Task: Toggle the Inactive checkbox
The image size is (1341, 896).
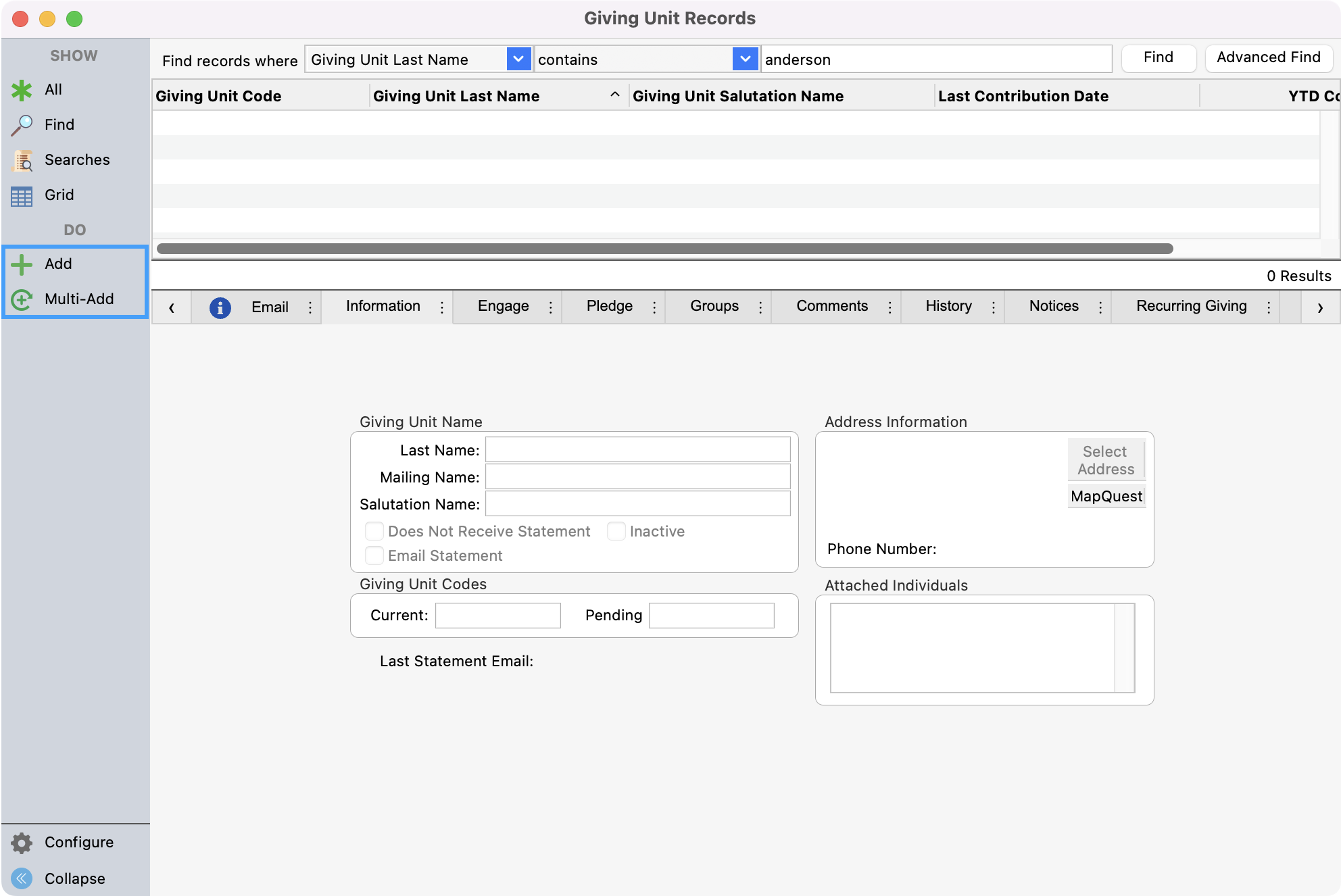Action: (616, 531)
